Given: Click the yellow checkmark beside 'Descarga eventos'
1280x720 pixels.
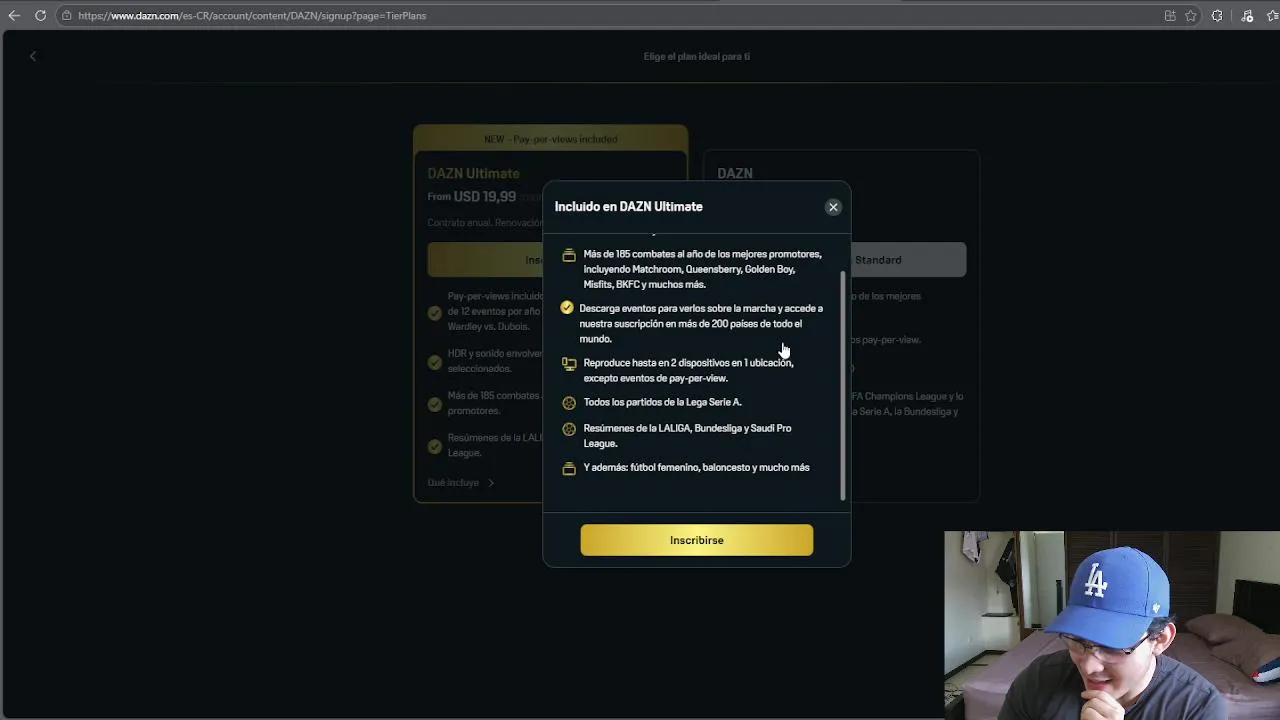Looking at the screenshot, I should [x=567, y=308].
